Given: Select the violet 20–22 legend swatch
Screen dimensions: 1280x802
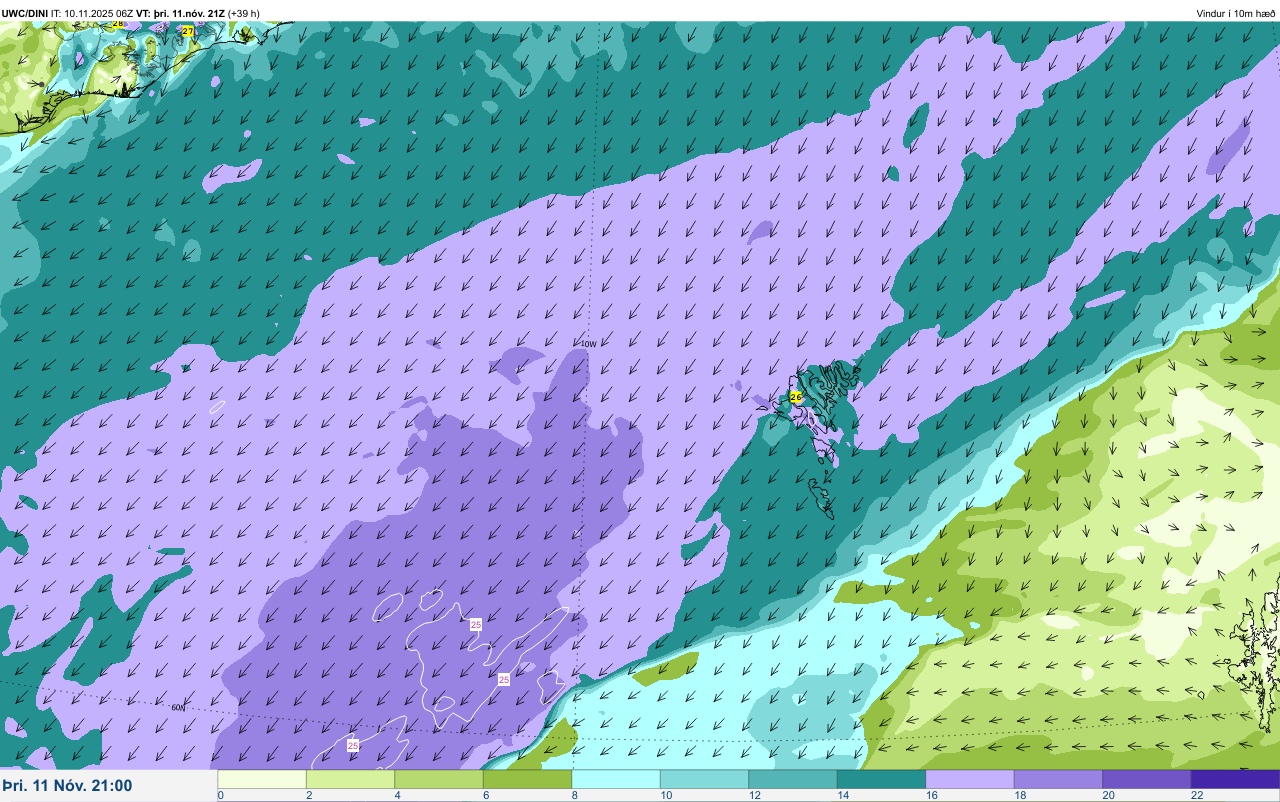Looking at the screenshot, I should (1147, 779).
